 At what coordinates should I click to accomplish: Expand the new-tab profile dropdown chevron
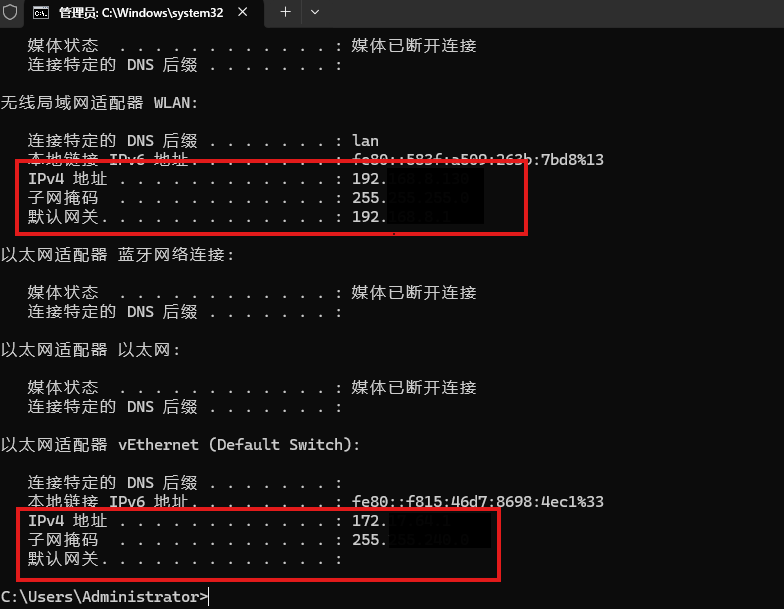[x=314, y=12]
